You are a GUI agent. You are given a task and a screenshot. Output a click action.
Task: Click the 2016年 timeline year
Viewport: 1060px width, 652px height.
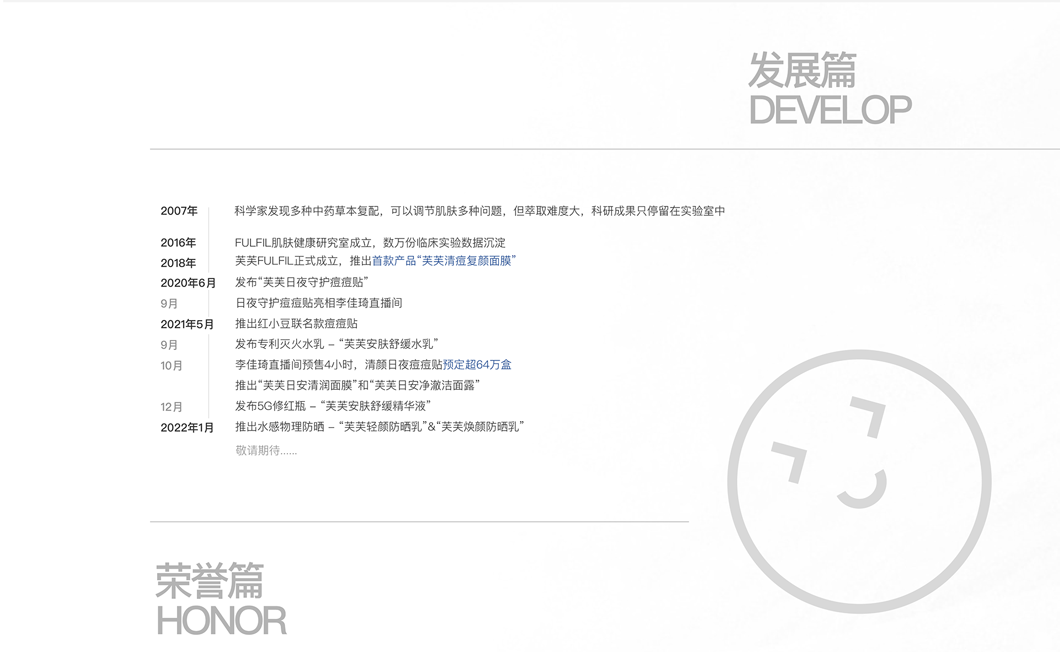click(178, 243)
